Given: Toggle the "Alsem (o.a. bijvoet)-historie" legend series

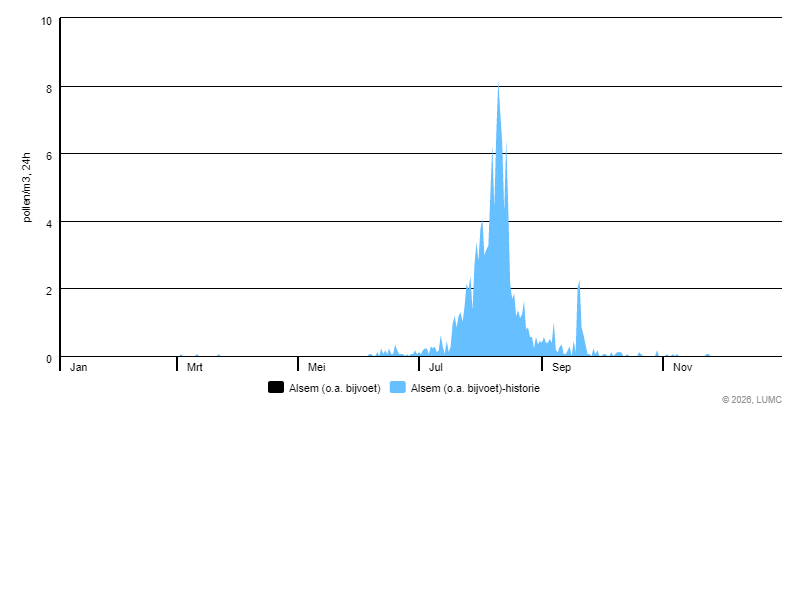Looking at the screenshot, I should pos(475,388).
